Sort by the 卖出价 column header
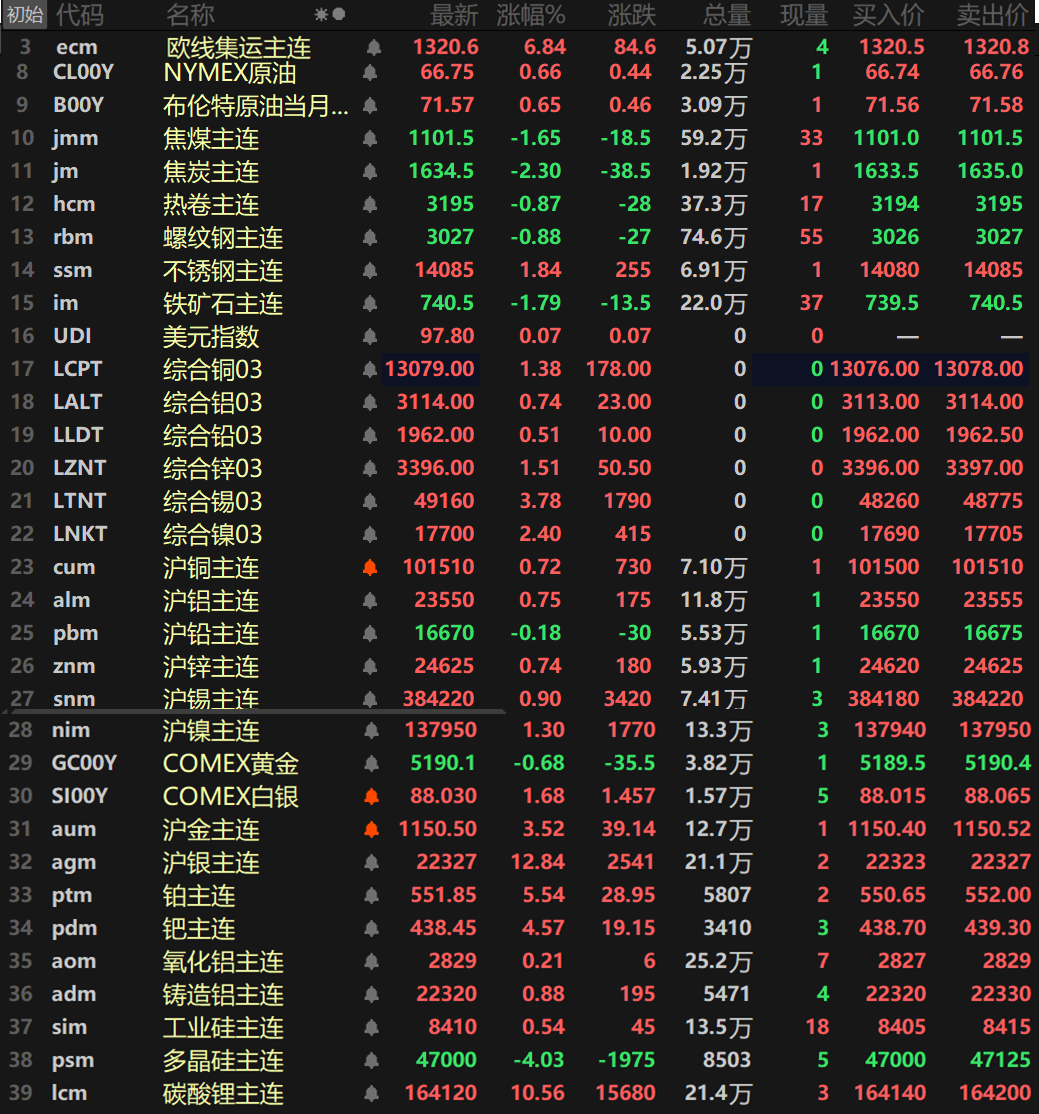The height and width of the screenshot is (1114, 1039). pyautogui.click(x=993, y=14)
